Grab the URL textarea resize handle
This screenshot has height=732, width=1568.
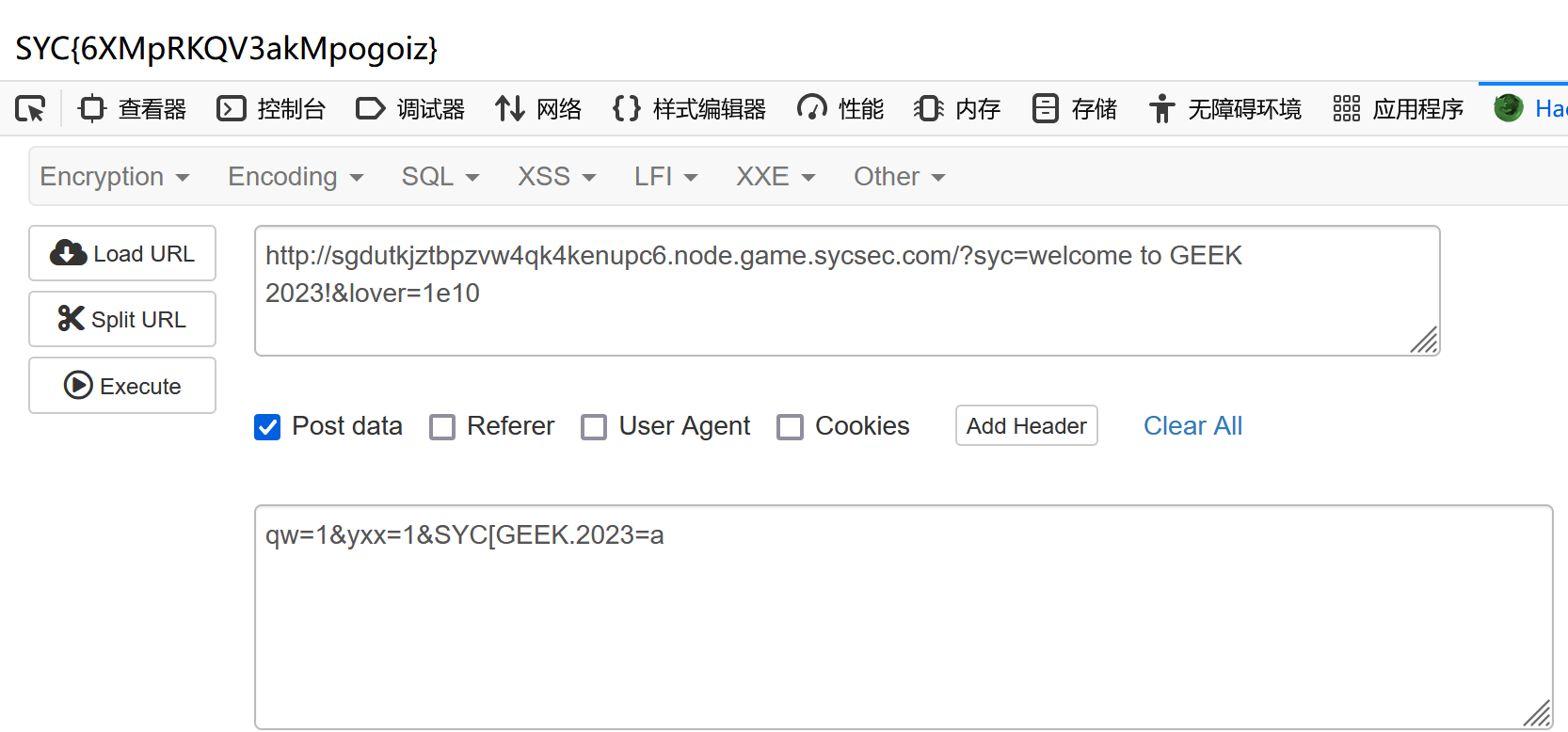[x=1425, y=341]
